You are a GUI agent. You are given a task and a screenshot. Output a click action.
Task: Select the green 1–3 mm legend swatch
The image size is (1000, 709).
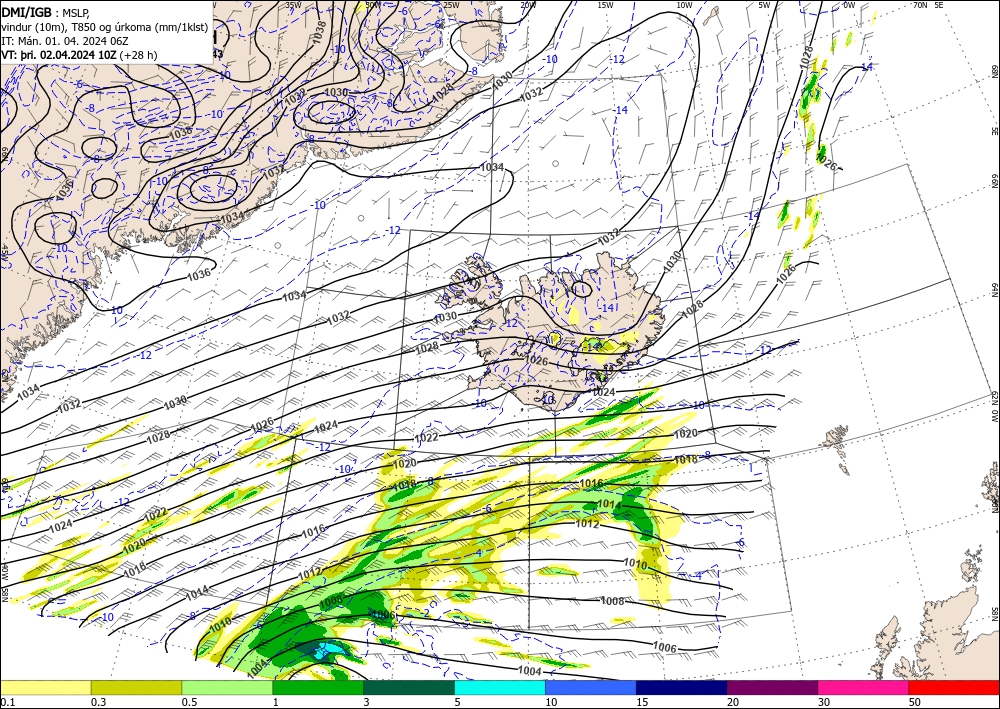pos(318,687)
